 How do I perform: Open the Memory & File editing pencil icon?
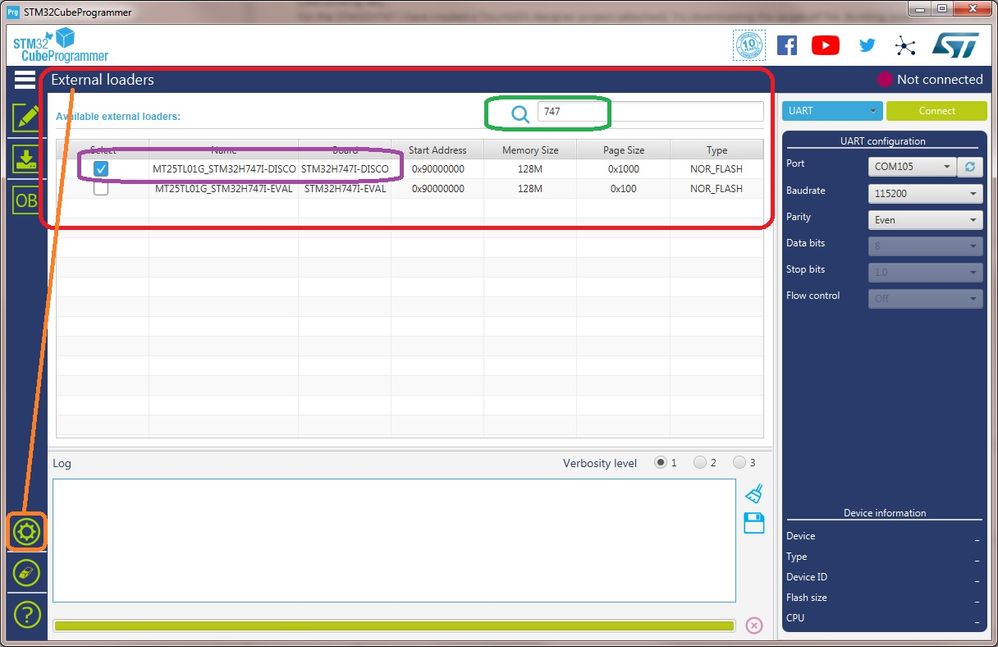coord(26,118)
